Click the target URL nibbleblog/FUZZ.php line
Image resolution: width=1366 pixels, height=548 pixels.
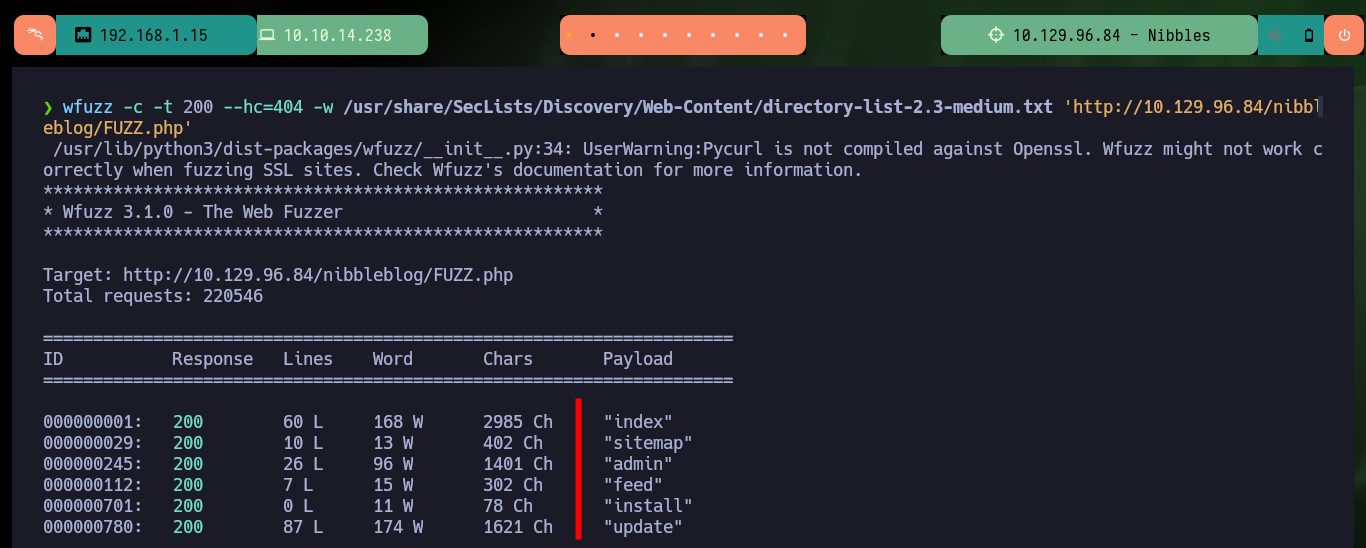(x=278, y=274)
